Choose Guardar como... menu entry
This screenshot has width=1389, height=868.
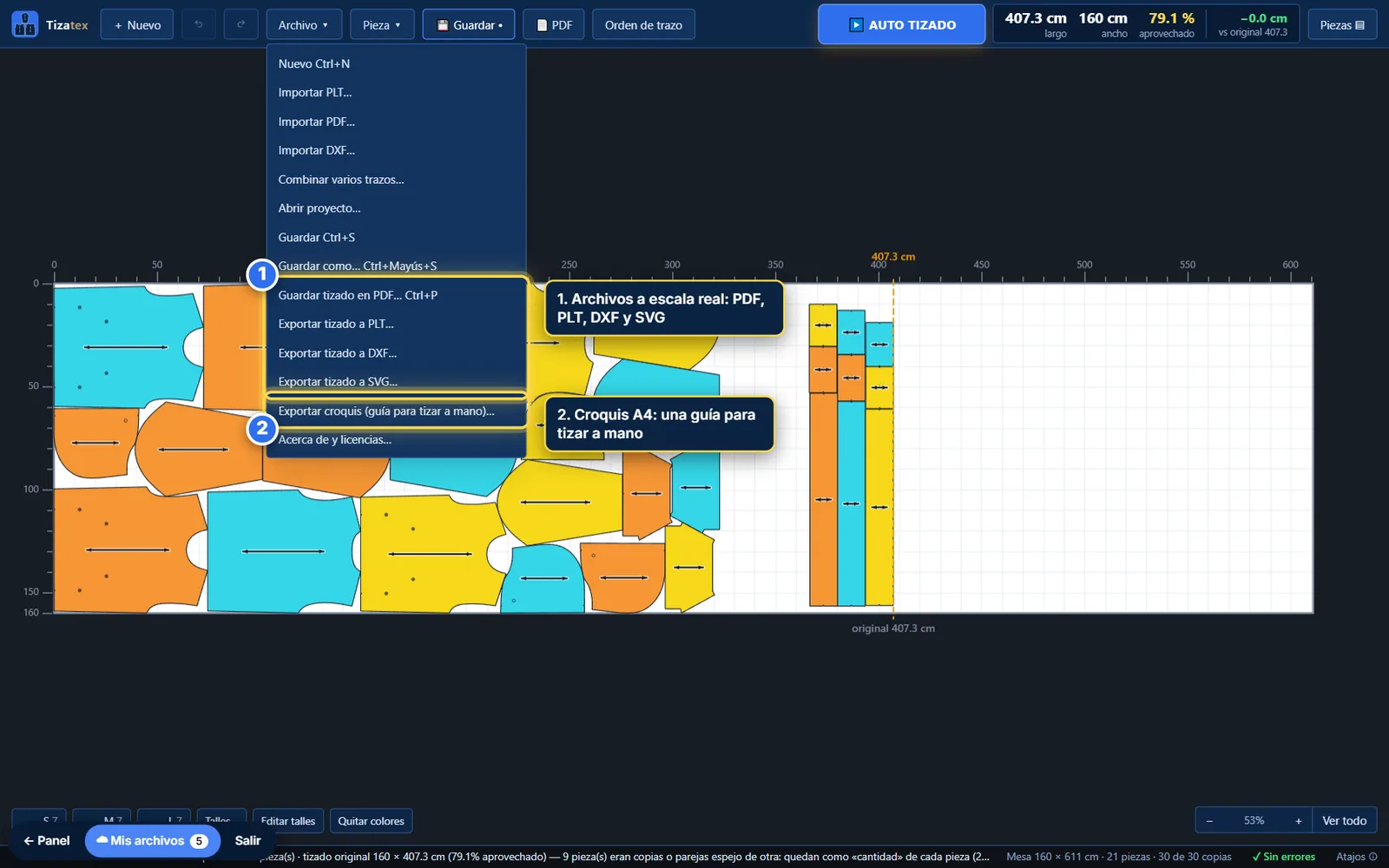click(x=397, y=266)
